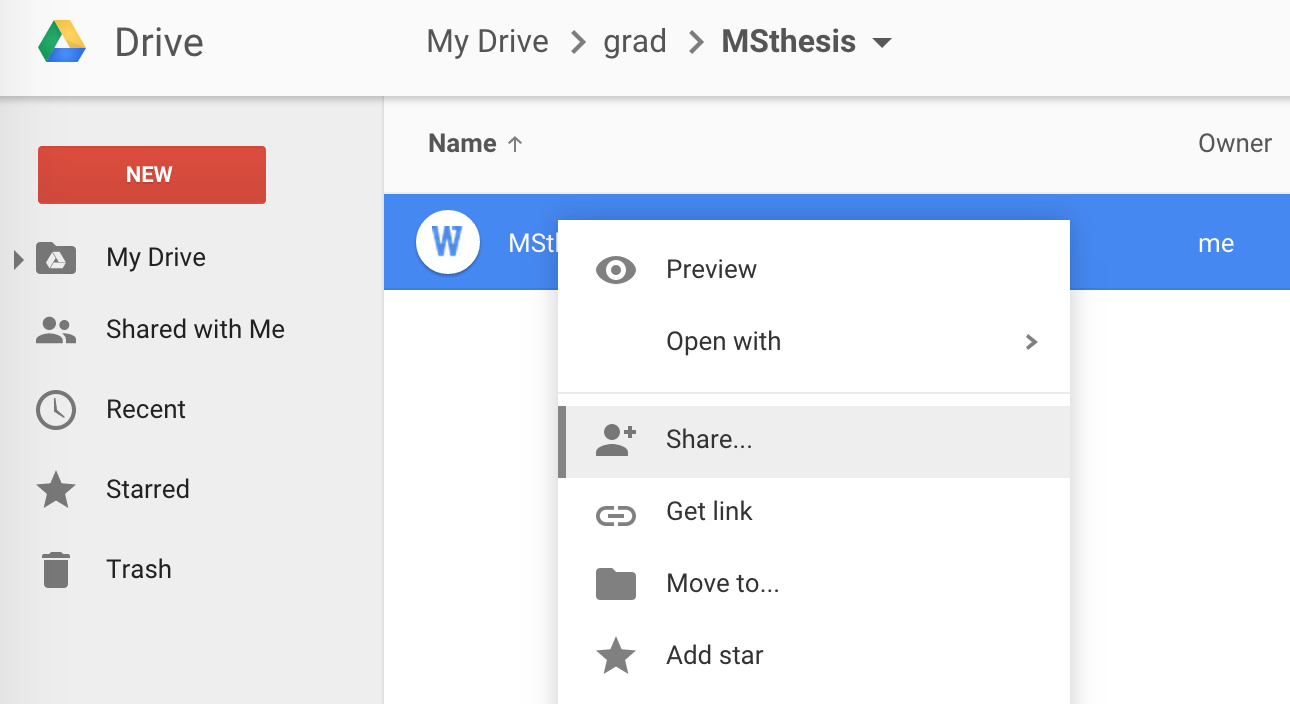Click the My Drive folder icon in sidebar
This screenshot has height=704, width=1290.
(x=56, y=258)
